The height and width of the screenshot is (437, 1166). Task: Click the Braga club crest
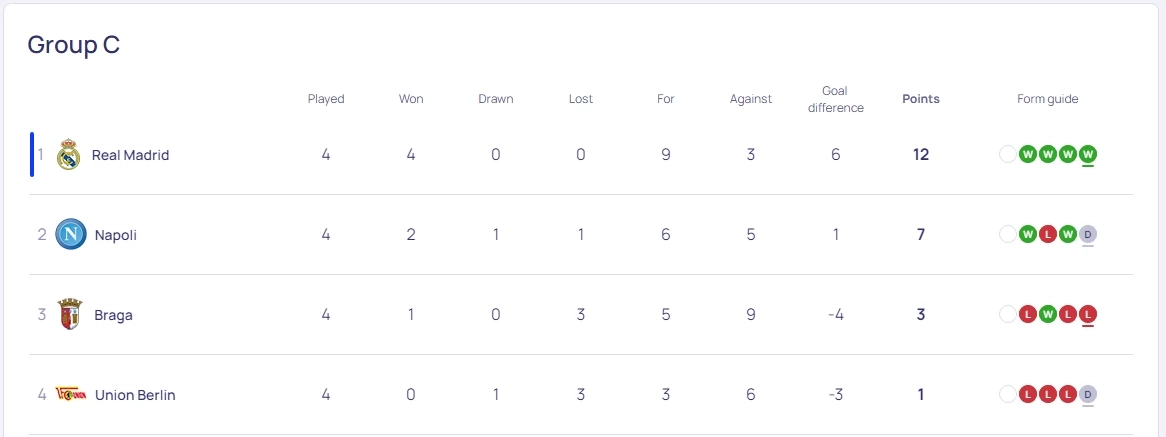[70, 314]
